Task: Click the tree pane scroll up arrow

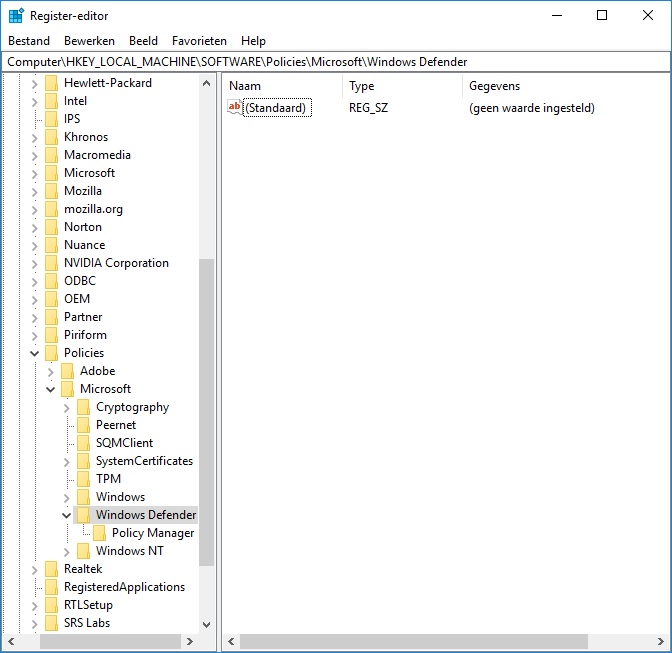Action: [207, 83]
